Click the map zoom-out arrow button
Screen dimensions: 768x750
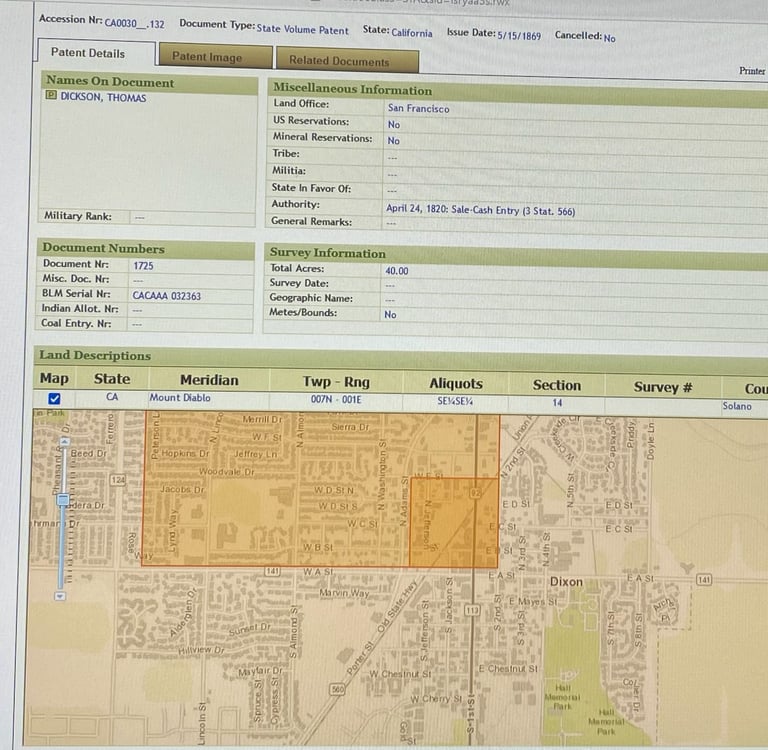click(60, 596)
